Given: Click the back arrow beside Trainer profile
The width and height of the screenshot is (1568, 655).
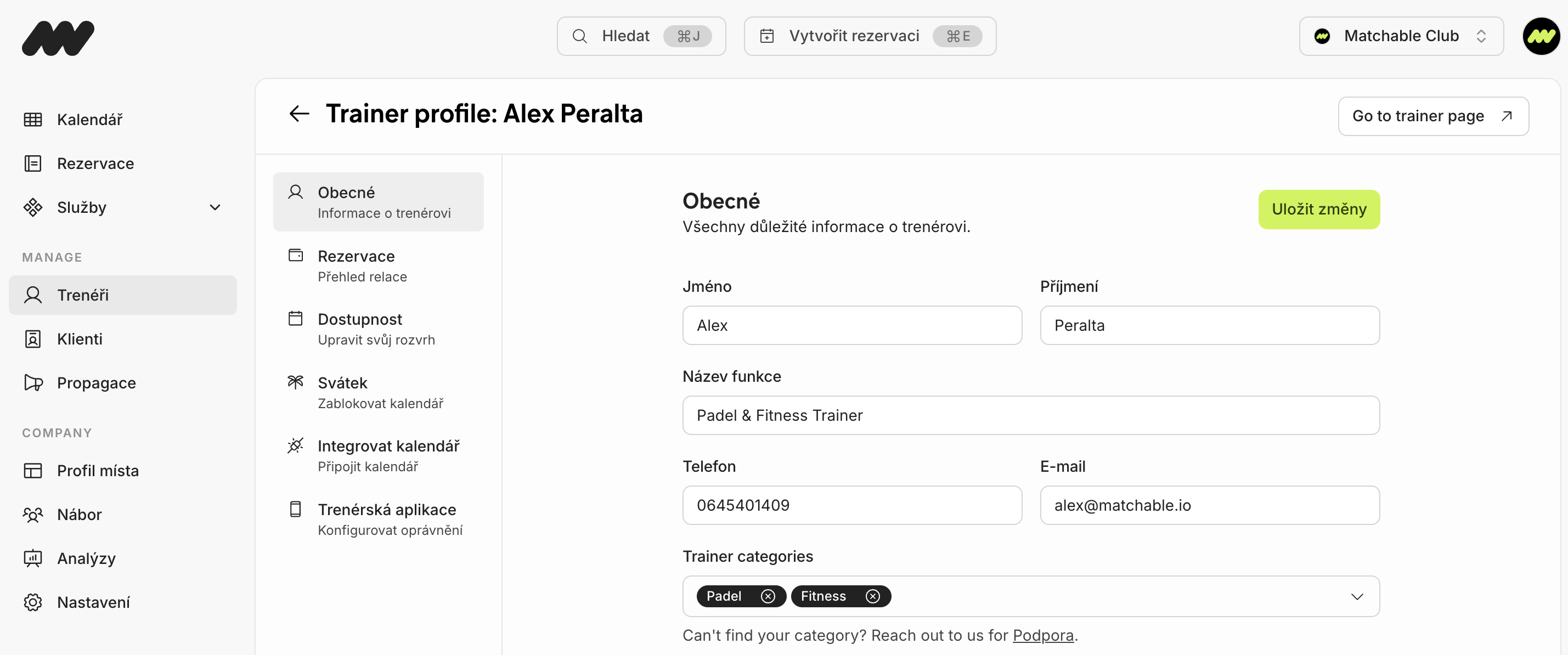Looking at the screenshot, I should click(x=299, y=114).
